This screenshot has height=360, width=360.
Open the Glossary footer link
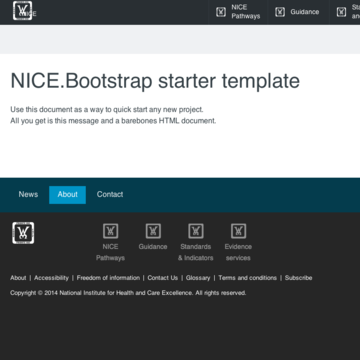tap(198, 278)
